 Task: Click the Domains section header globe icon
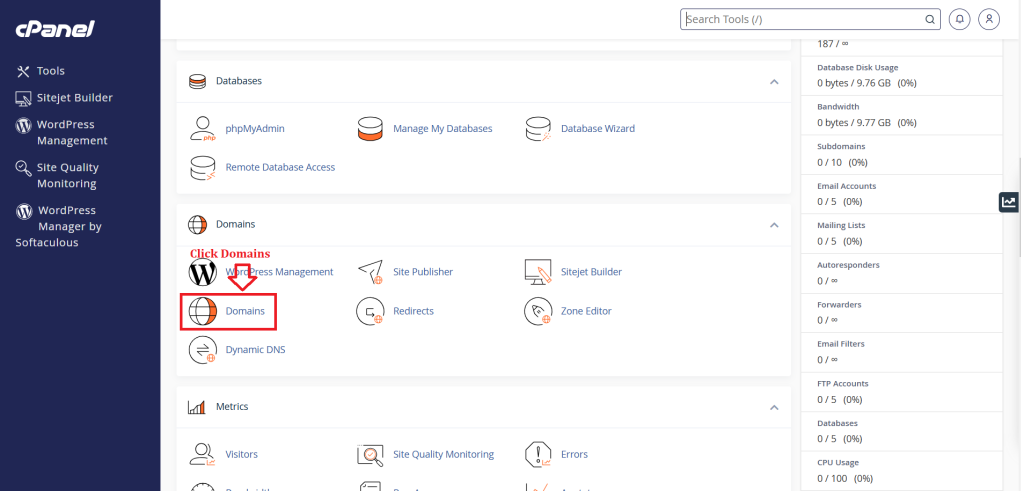click(197, 225)
